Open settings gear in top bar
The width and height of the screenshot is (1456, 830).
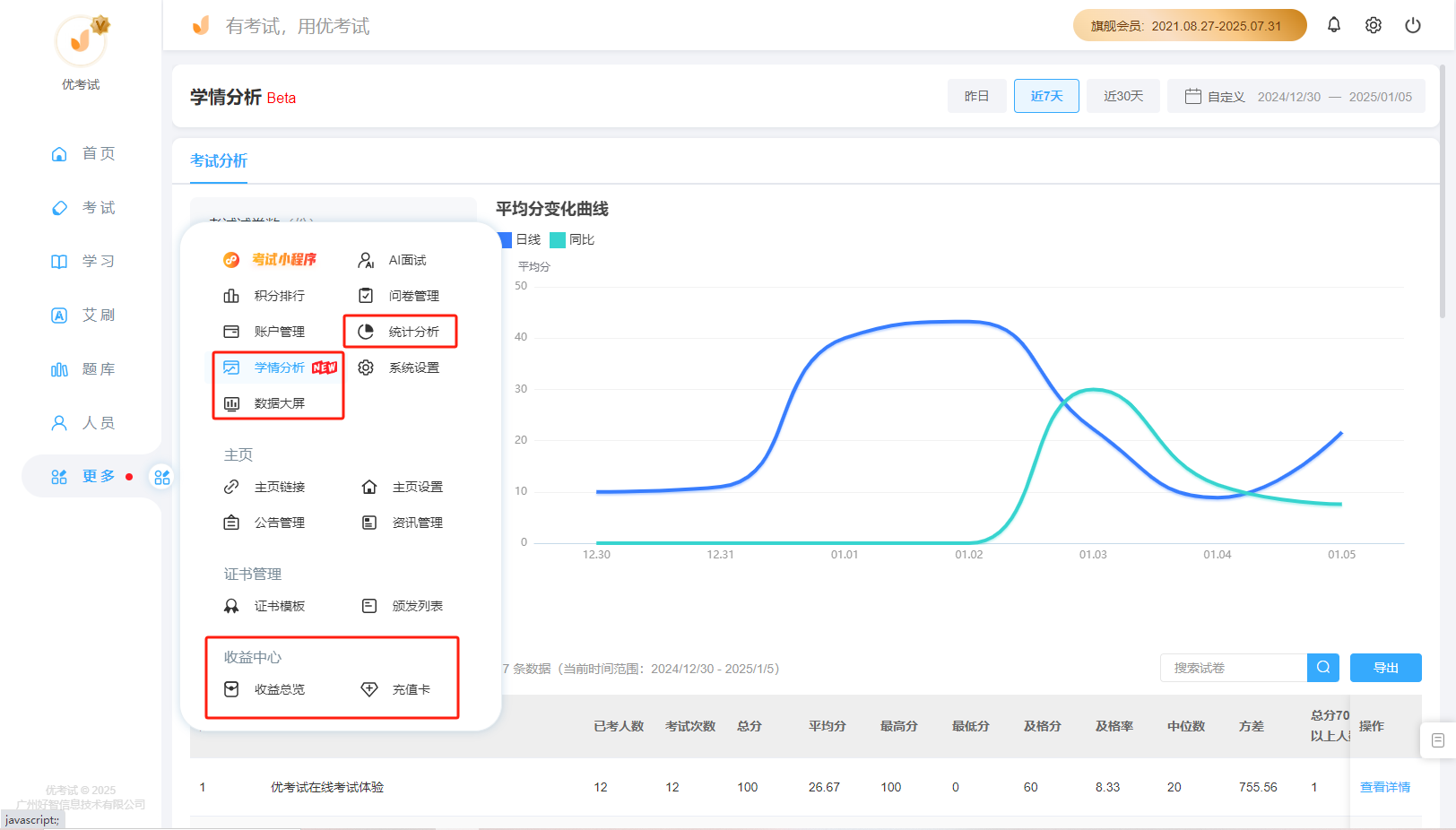point(1374,25)
